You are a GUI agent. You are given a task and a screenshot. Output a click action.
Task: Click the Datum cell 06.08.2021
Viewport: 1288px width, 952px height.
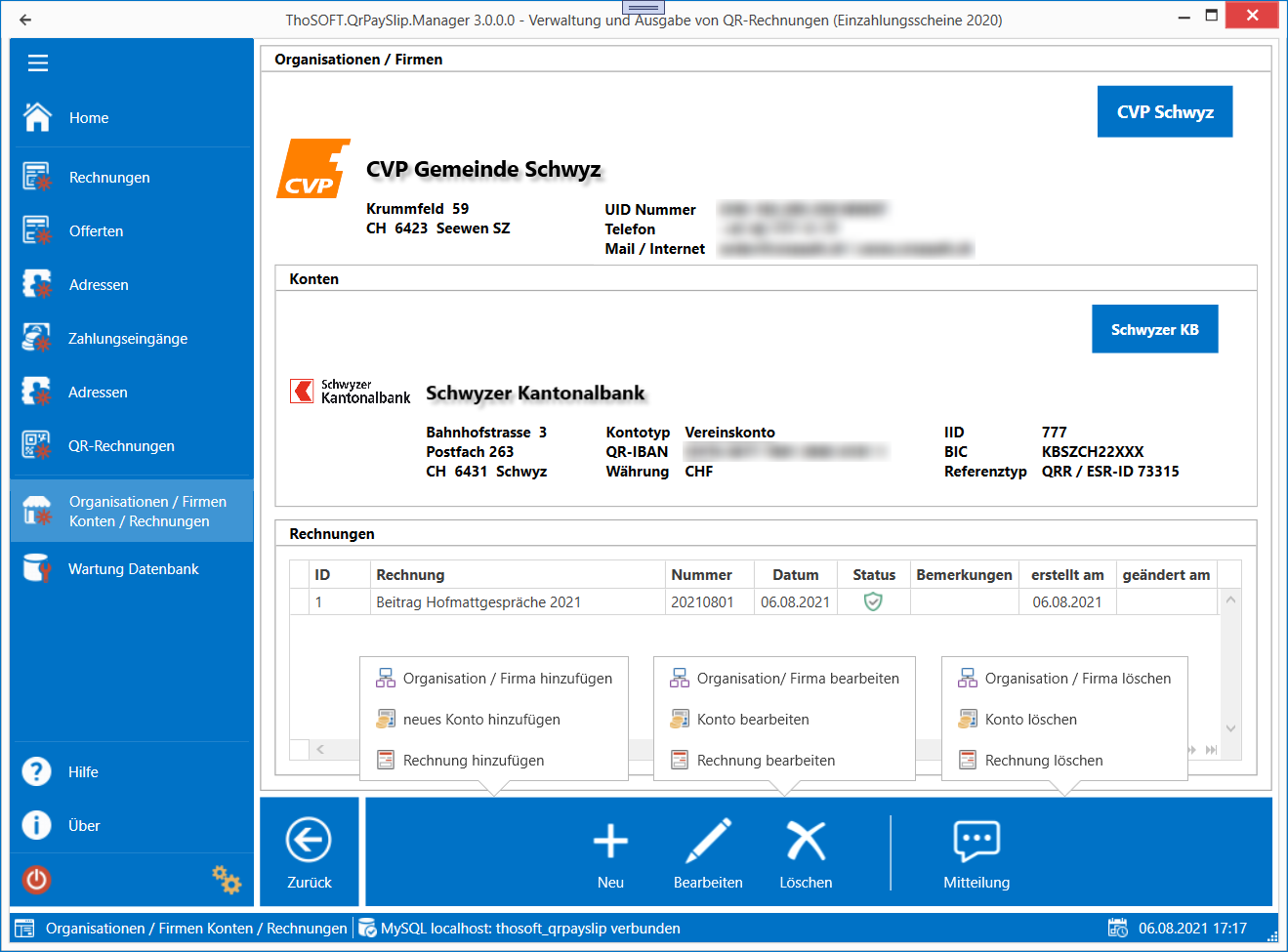click(x=796, y=601)
